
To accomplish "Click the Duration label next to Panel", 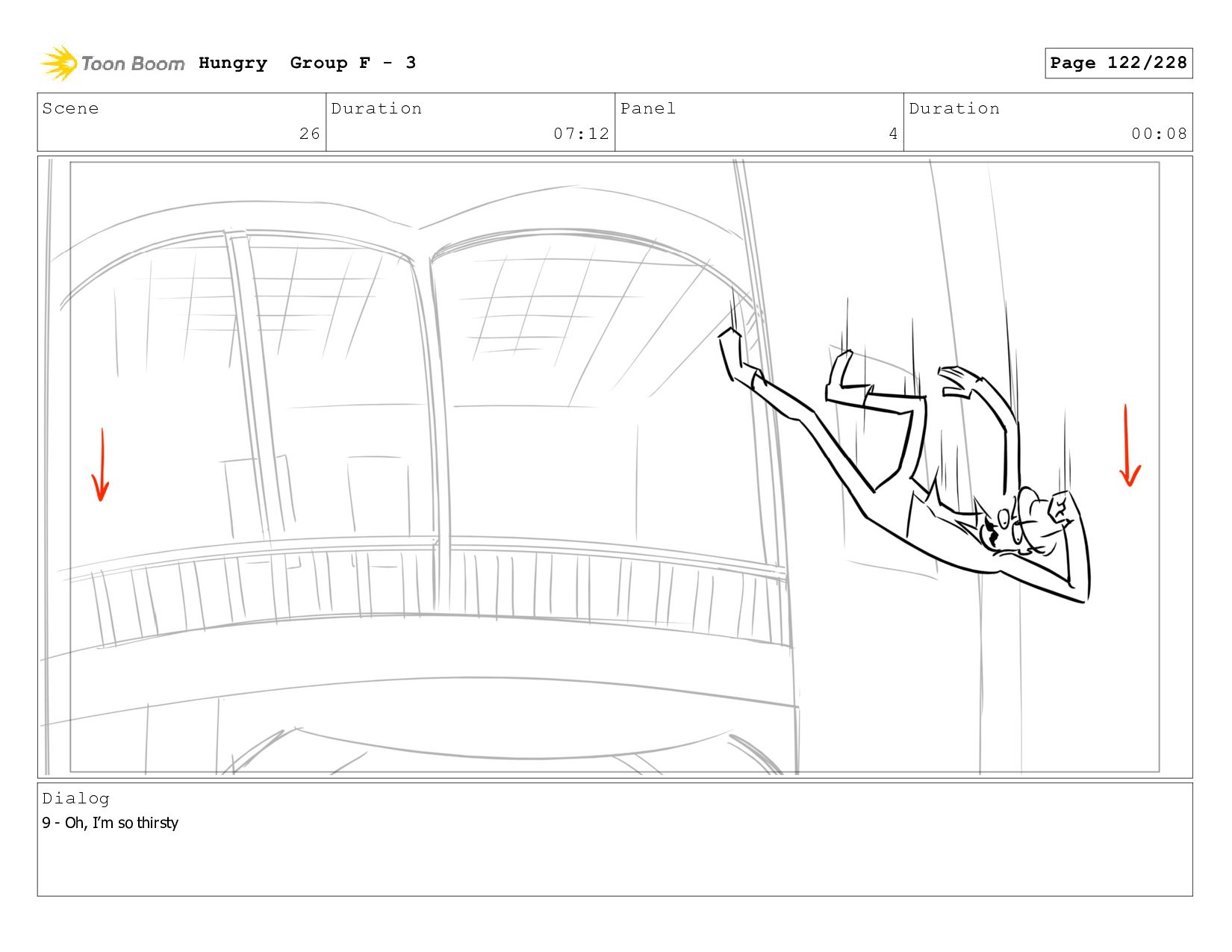I will pos(954,108).
